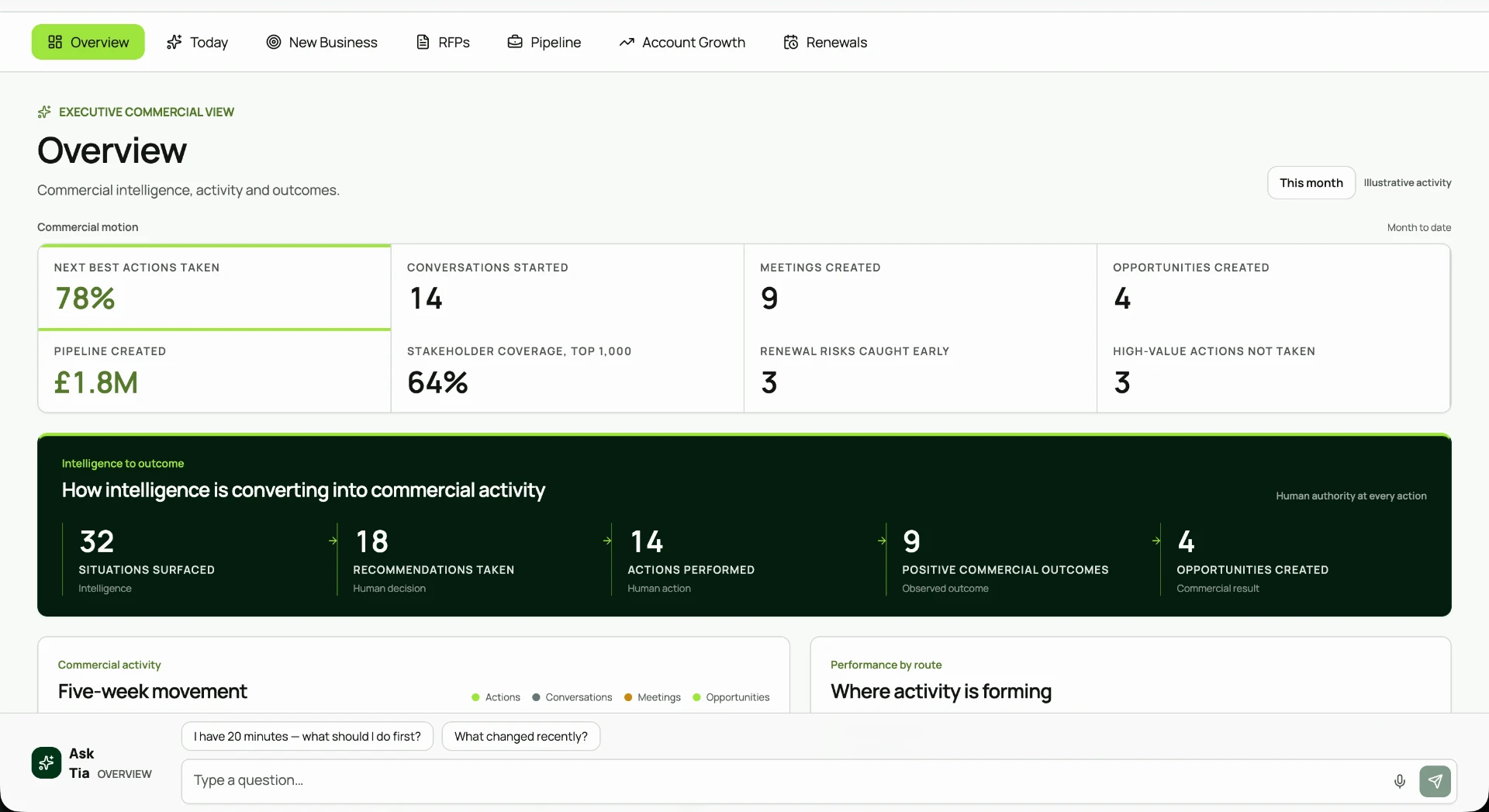The height and width of the screenshot is (812, 1489).
Task: Click the Pipeline briefcase icon
Action: tap(515, 42)
